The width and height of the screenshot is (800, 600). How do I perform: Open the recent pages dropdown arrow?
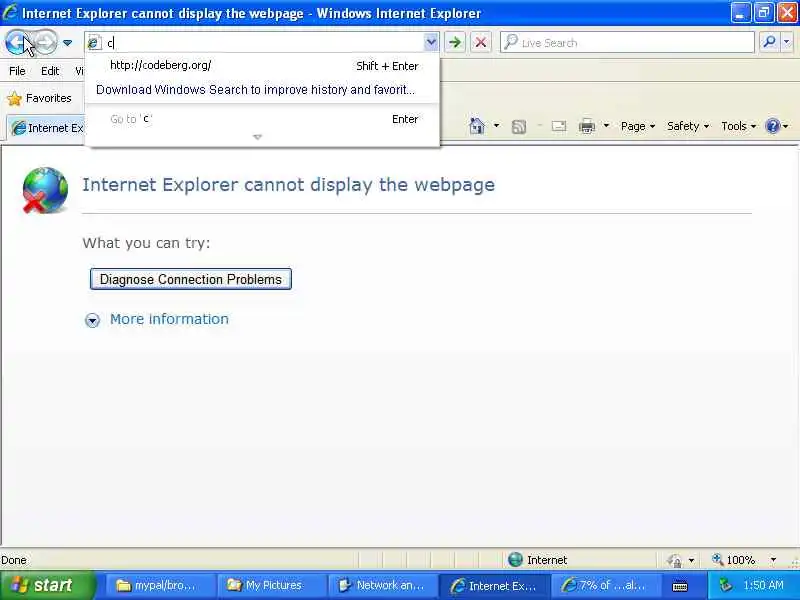point(67,43)
